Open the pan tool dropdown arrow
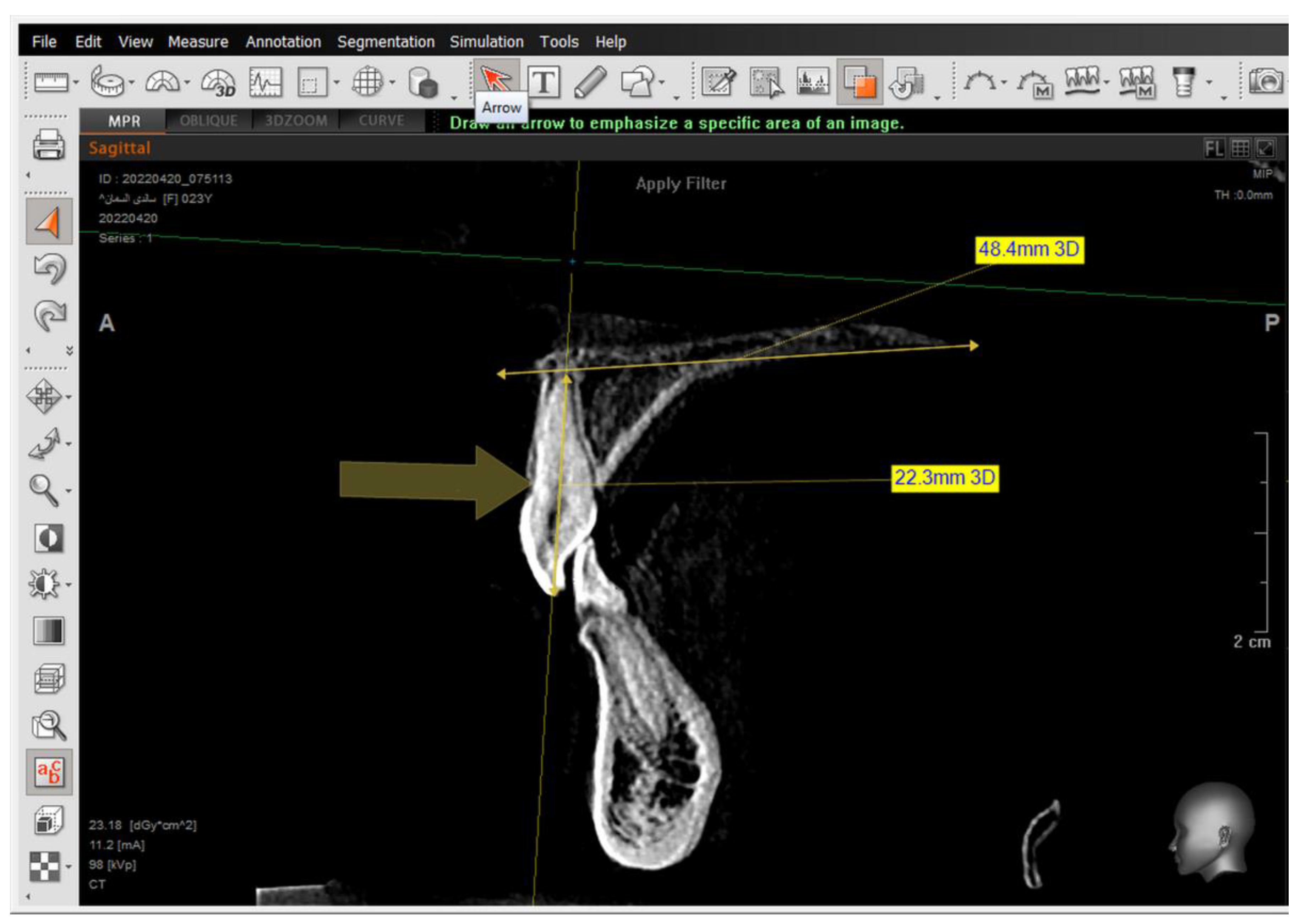Screen dimensions: 1305x924 (x=69, y=397)
